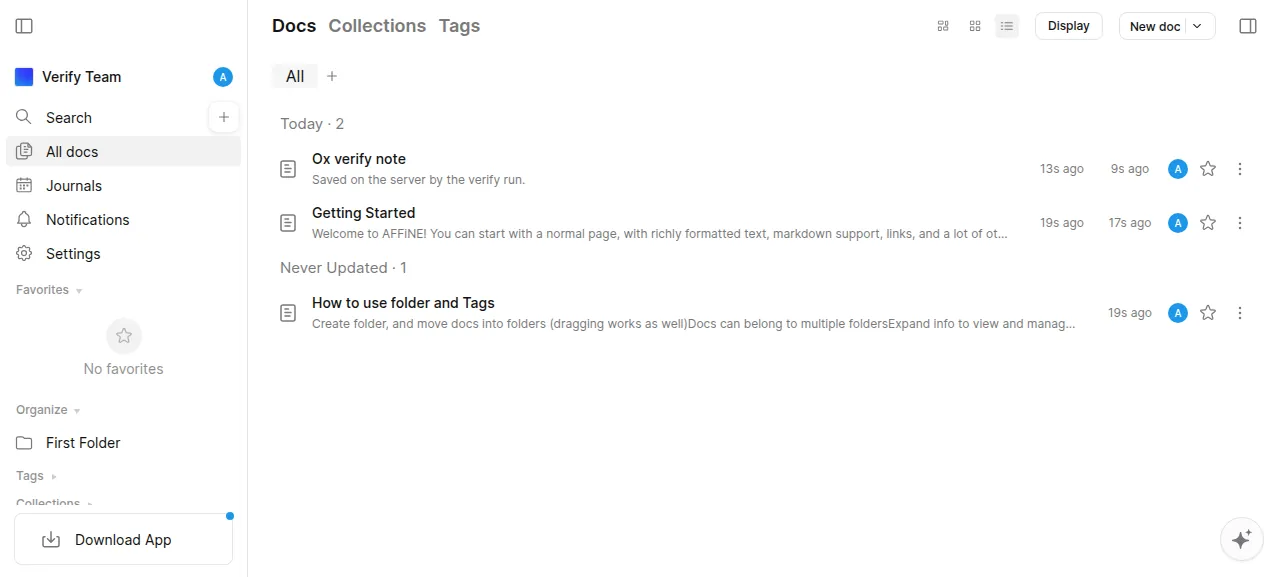Switch to grid view layout
This screenshot has width=1280, height=577.
coord(975,26)
